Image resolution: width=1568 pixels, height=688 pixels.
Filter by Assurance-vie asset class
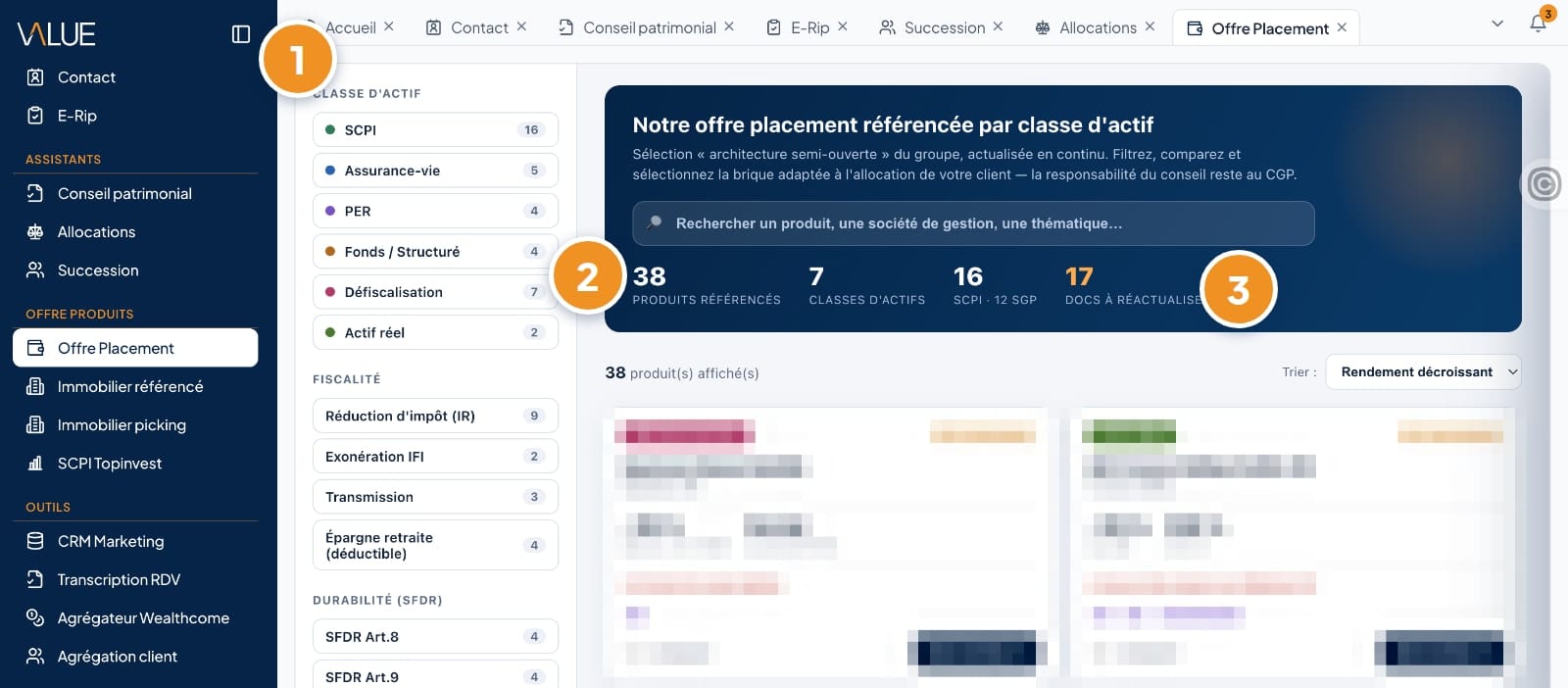coord(435,171)
